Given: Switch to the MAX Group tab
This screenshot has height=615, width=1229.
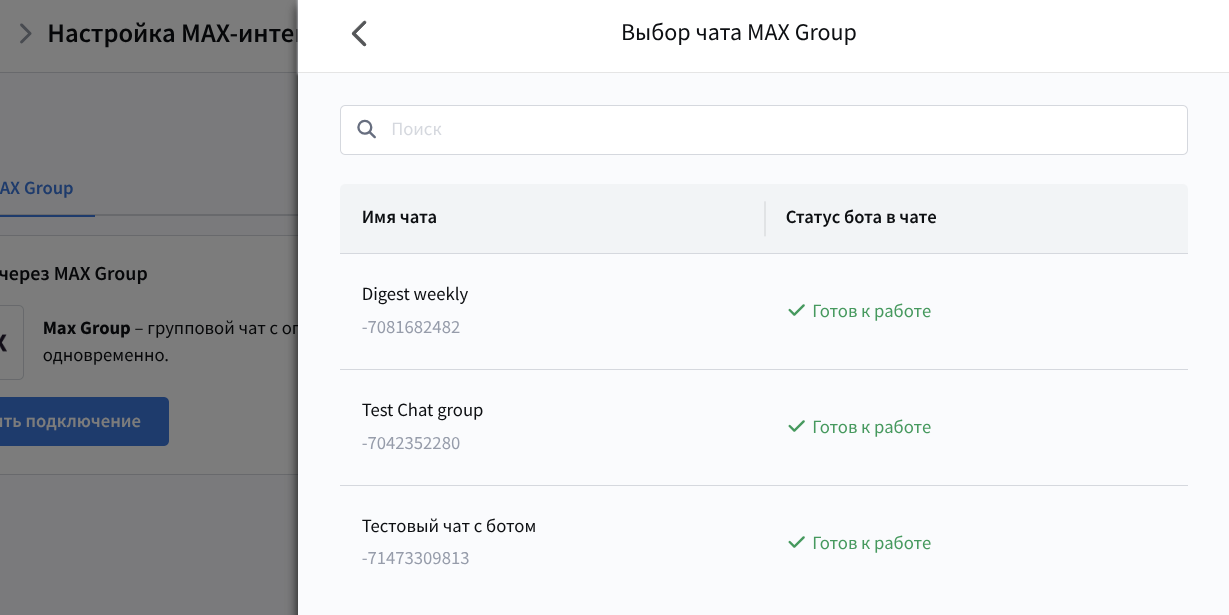Looking at the screenshot, I should 37,188.
